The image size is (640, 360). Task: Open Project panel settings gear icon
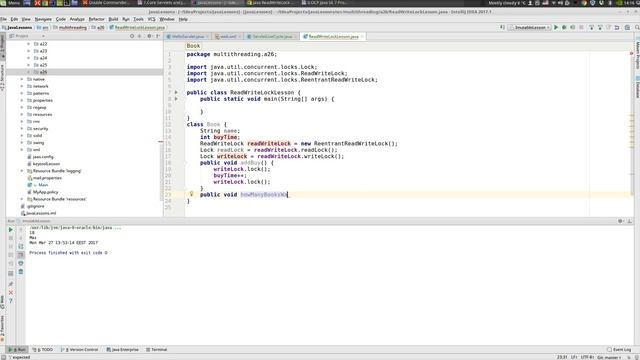pyautogui.click(x=149, y=36)
